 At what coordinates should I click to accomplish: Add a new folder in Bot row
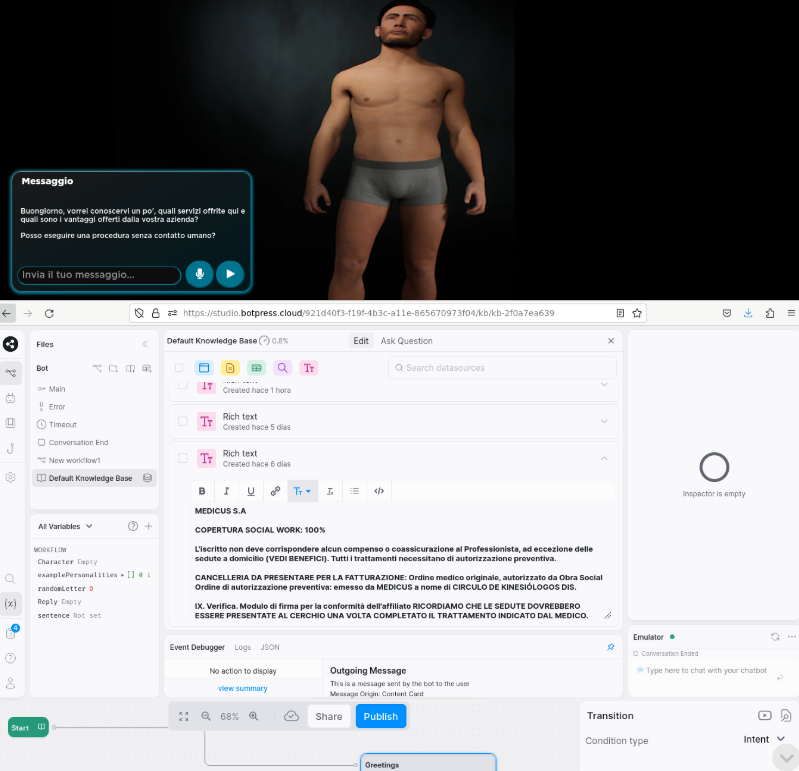click(x=113, y=368)
